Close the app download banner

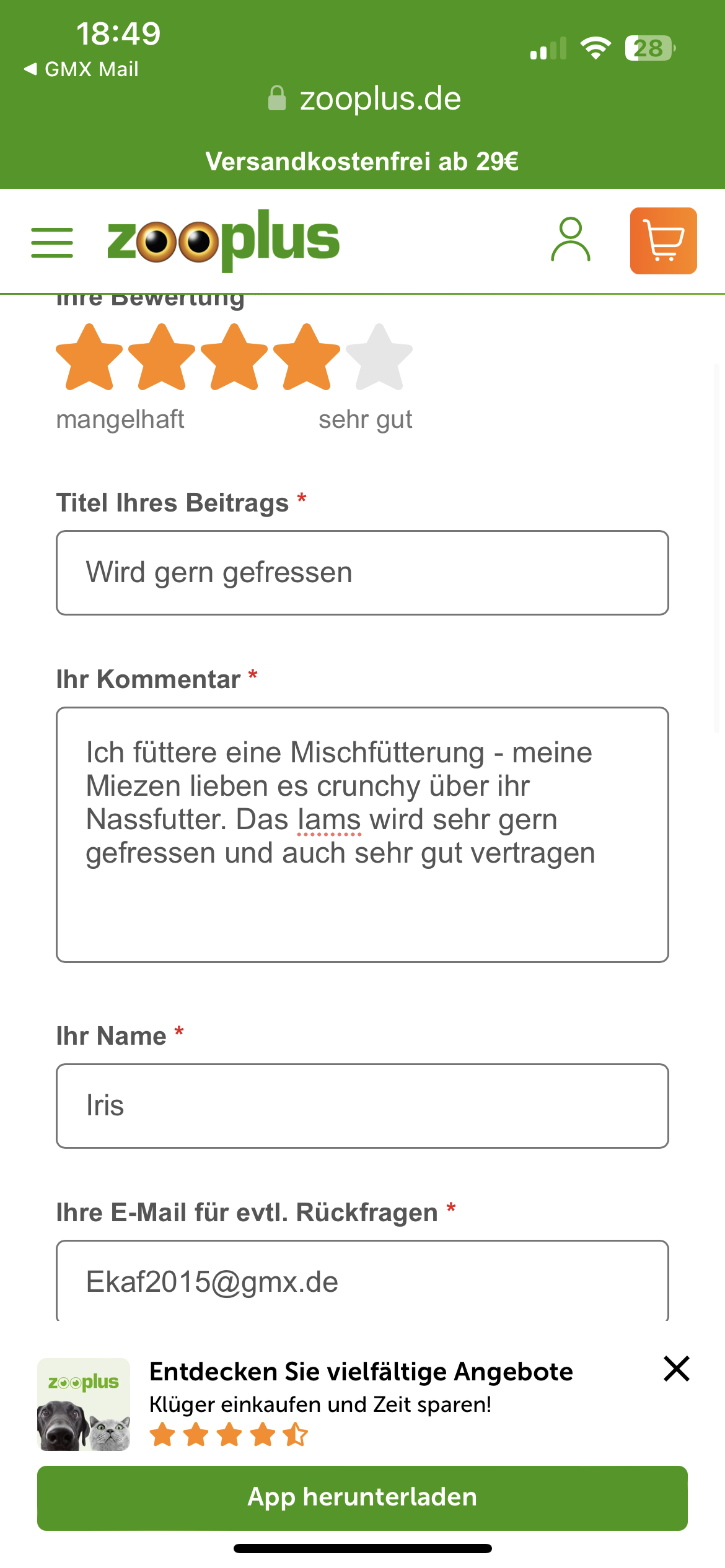(x=676, y=1369)
